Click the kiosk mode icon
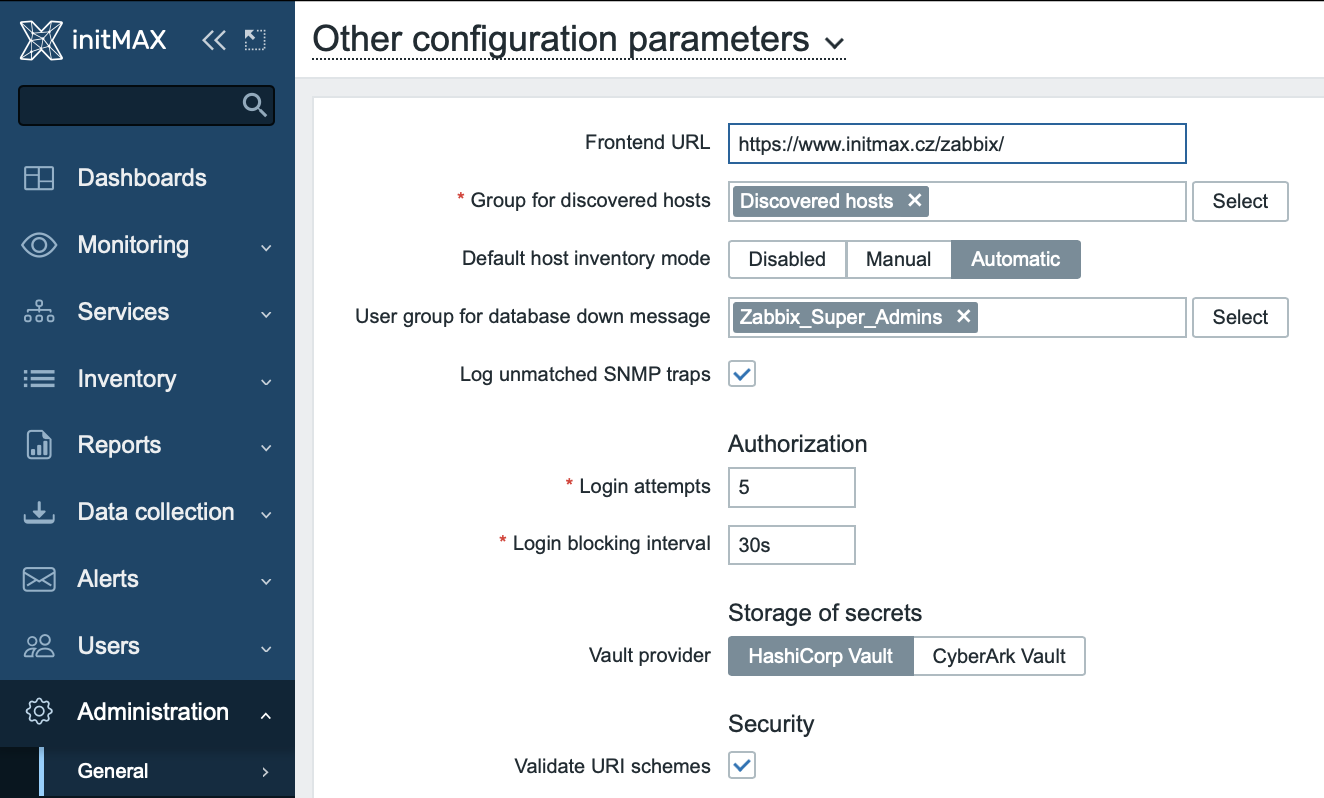This screenshot has height=798, width=1324. tap(255, 40)
